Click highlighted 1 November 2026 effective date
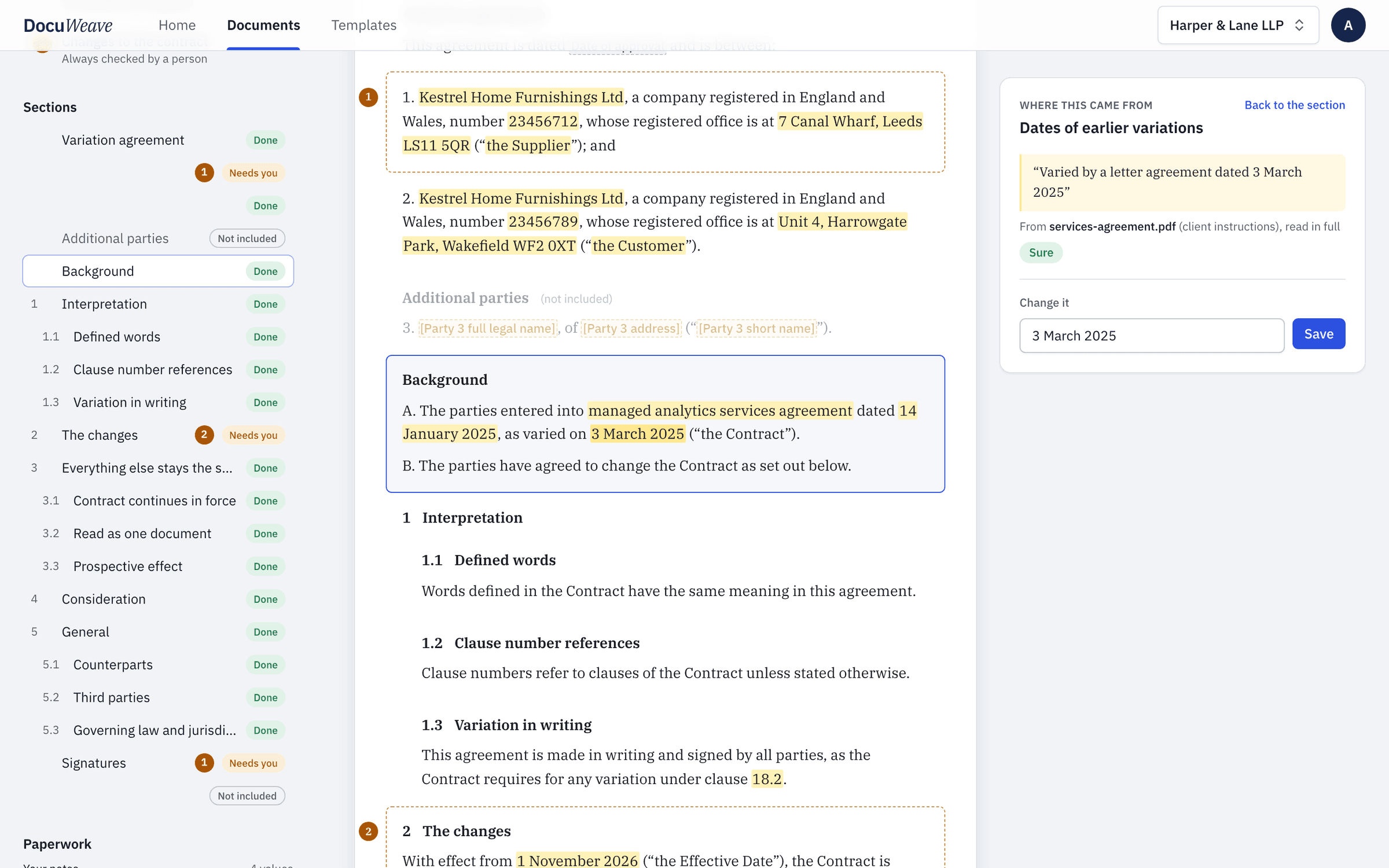1389x868 pixels. 577,860
